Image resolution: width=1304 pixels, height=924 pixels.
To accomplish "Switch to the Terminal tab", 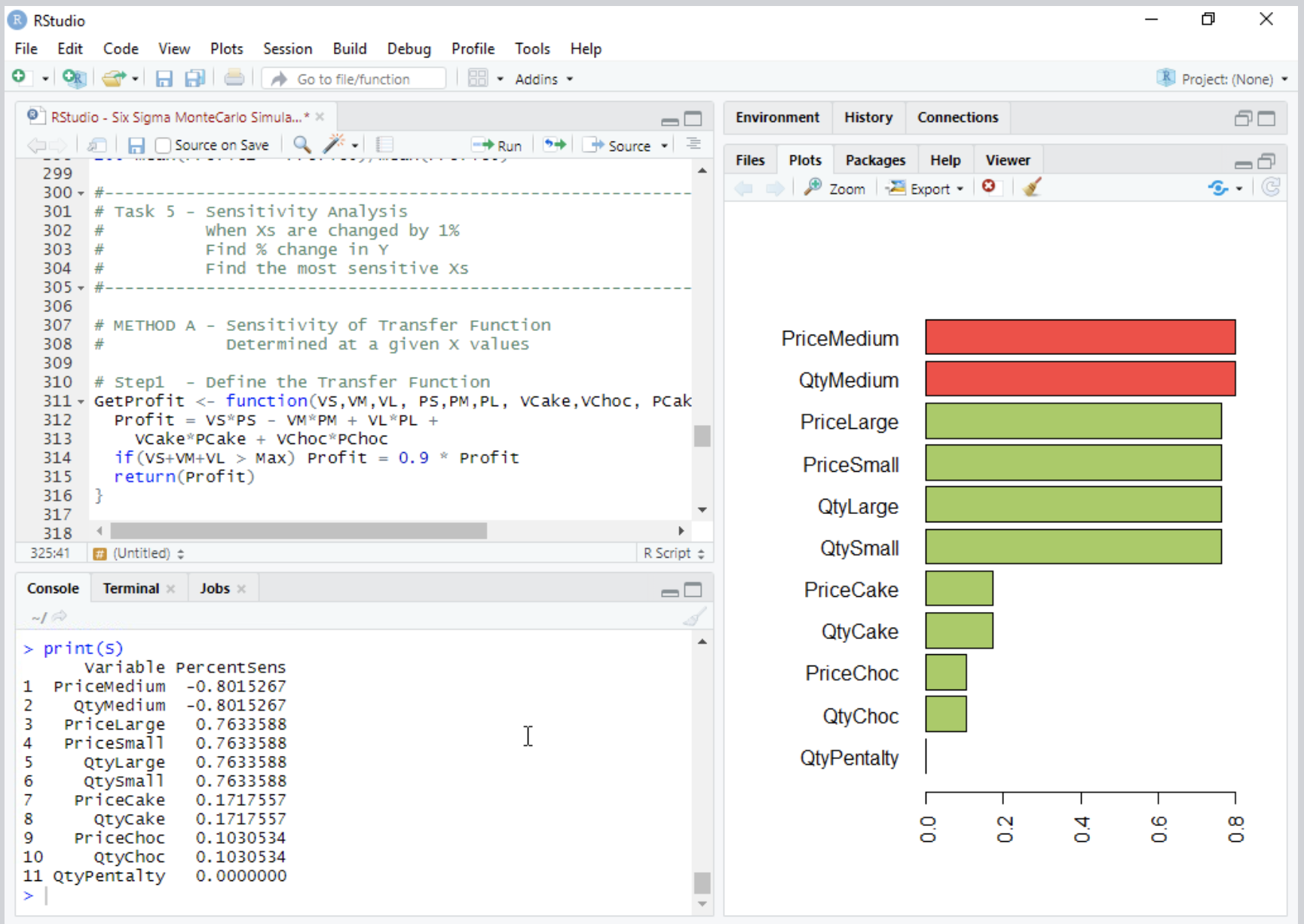I will tap(130, 588).
